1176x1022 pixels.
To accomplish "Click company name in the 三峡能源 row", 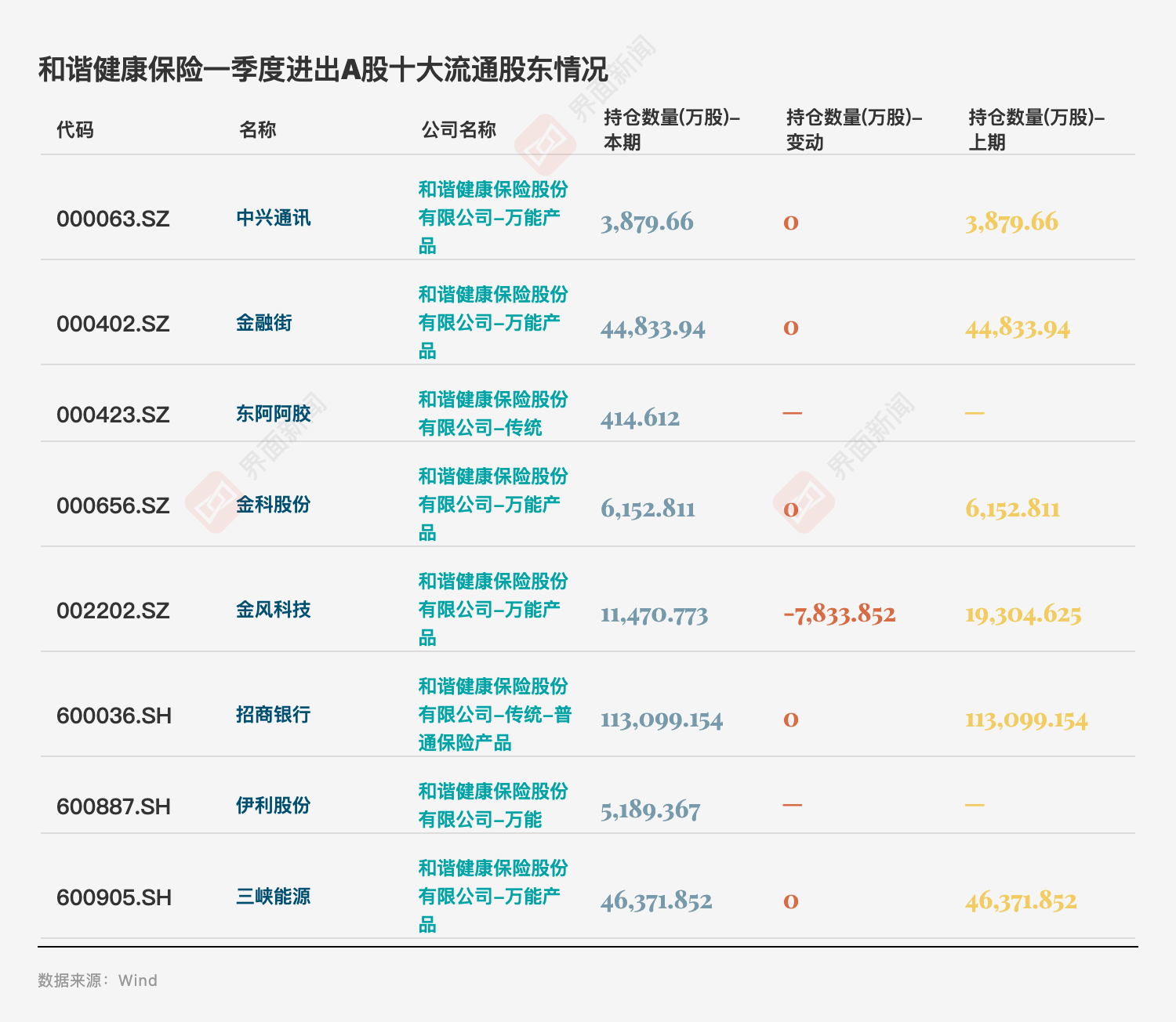I will tap(493, 896).
